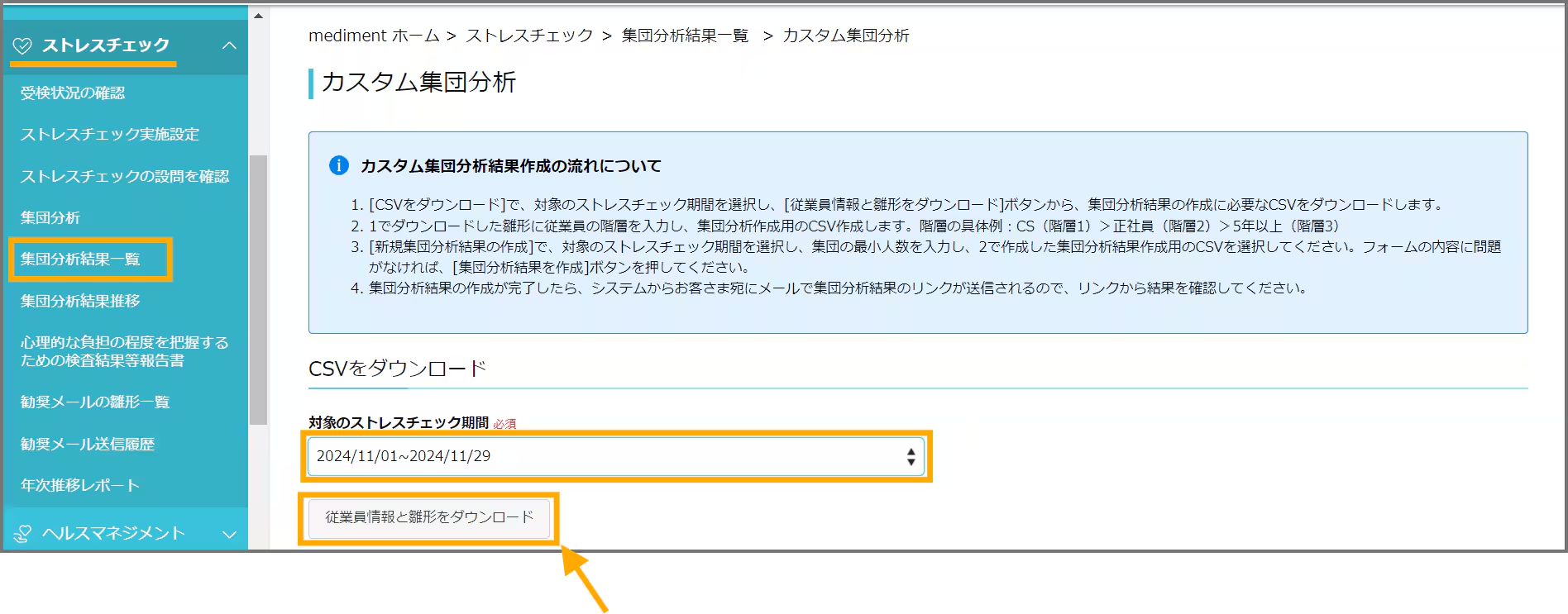Open 勧奨メールの雛形一覧 menu item

95,402
